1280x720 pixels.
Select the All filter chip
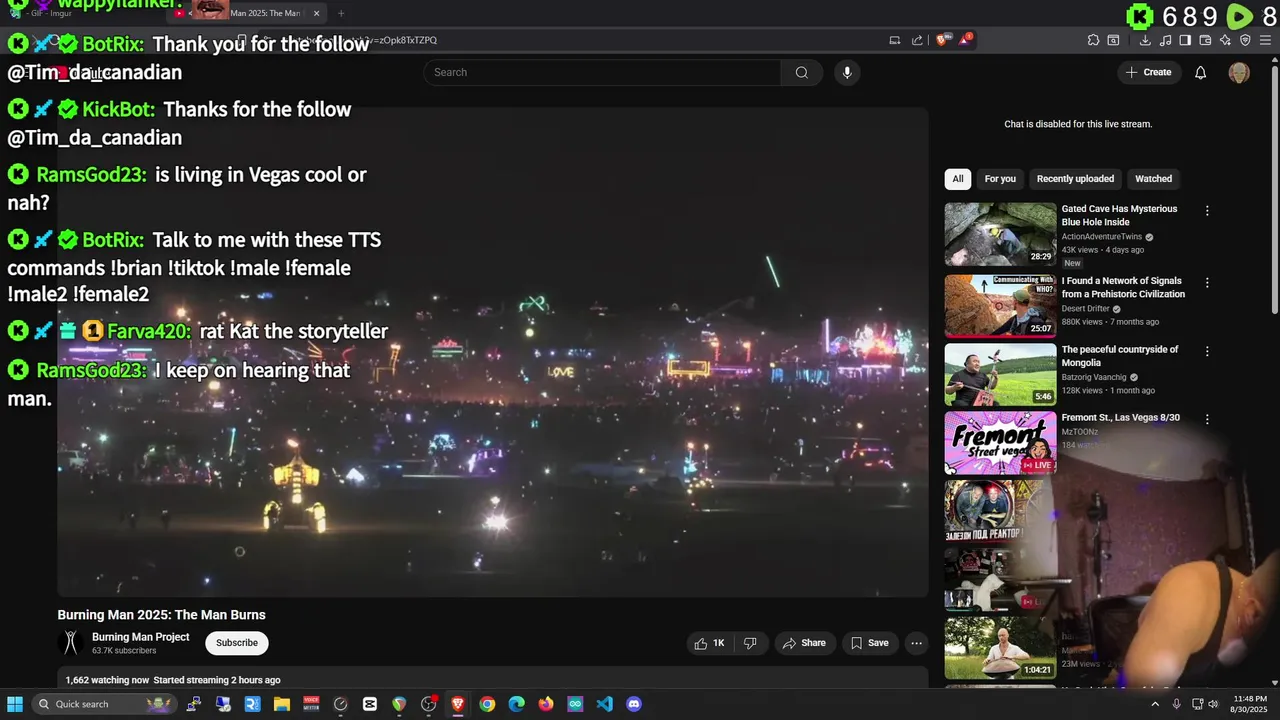pyautogui.click(x=958, y=179)
